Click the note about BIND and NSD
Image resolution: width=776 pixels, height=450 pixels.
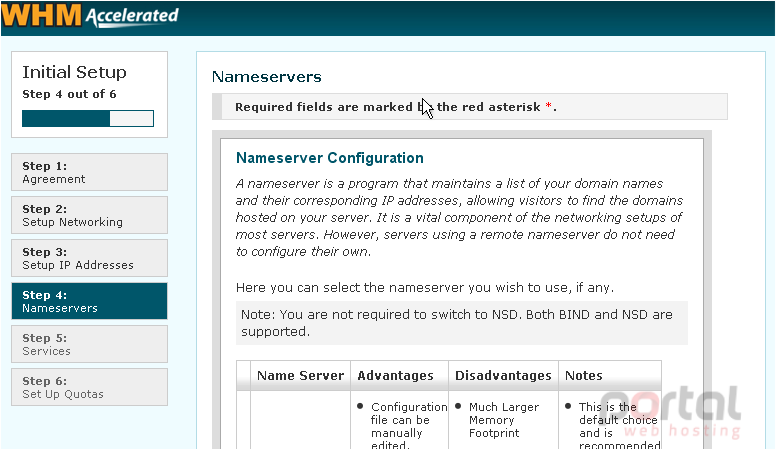tap(462, 323)
